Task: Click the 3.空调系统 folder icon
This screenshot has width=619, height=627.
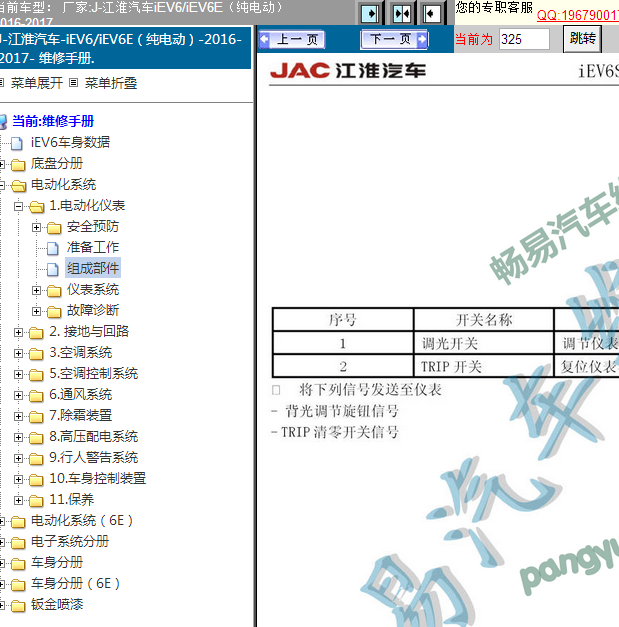Action: 36,354
